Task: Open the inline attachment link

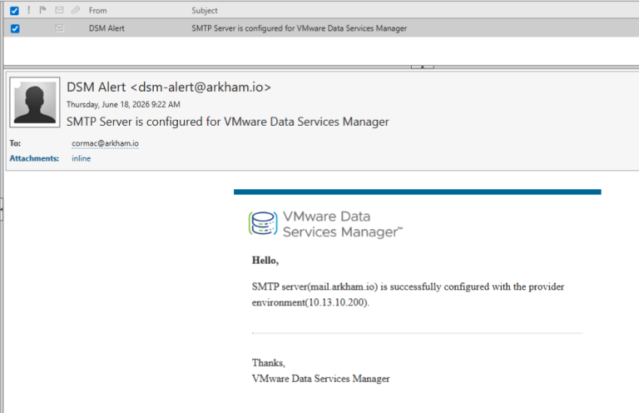Action: click(81, 158)
